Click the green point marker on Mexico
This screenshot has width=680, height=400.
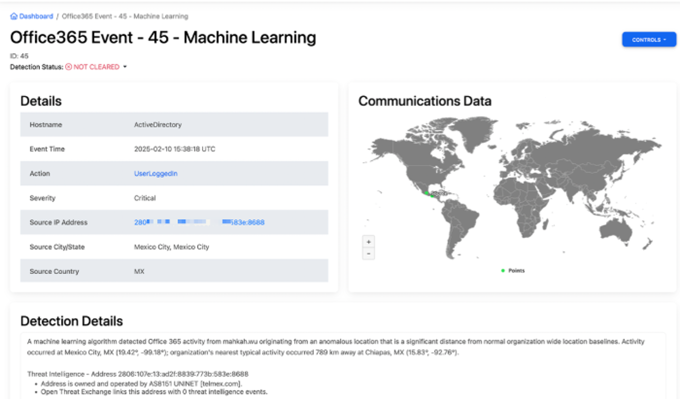(427, 193)
